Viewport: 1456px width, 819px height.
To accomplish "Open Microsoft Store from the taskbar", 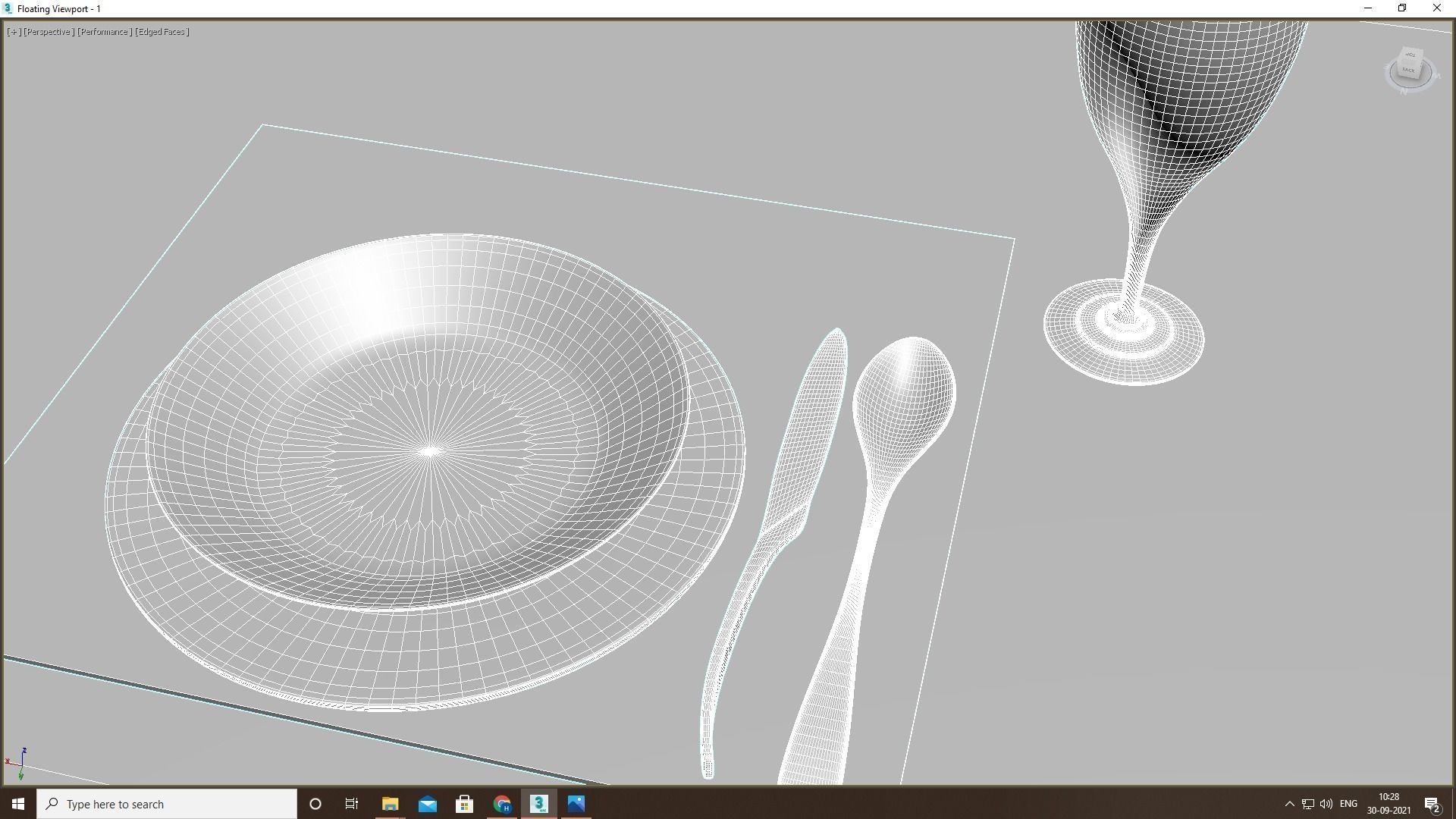I will tap(464, 804).
